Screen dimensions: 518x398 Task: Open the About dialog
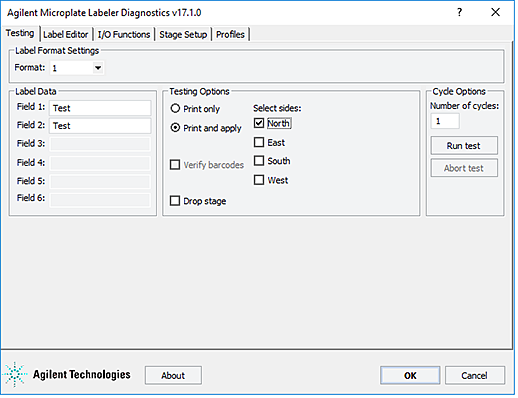point(173,375)
